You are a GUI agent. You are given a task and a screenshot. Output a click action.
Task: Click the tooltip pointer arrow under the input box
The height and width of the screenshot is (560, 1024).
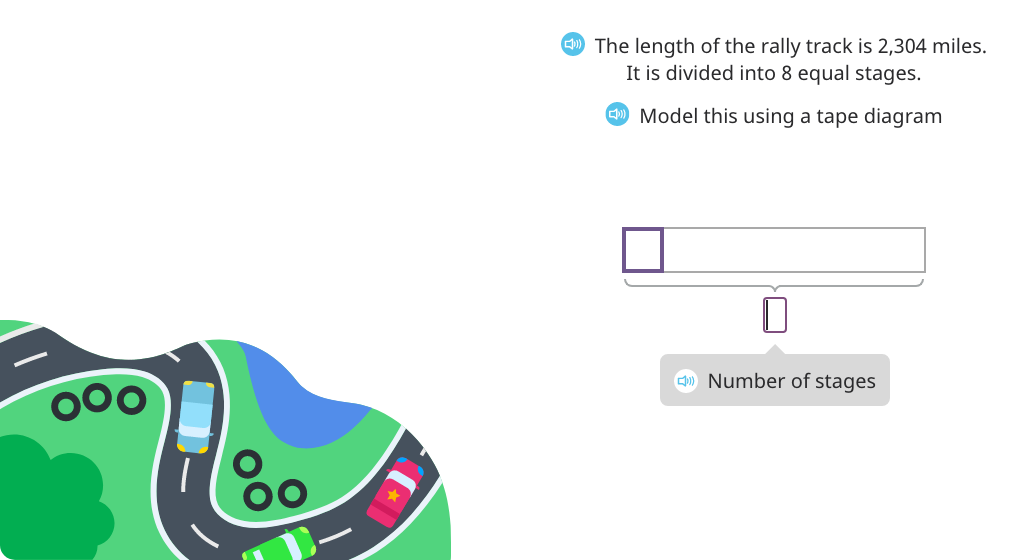tap(775, 349)
